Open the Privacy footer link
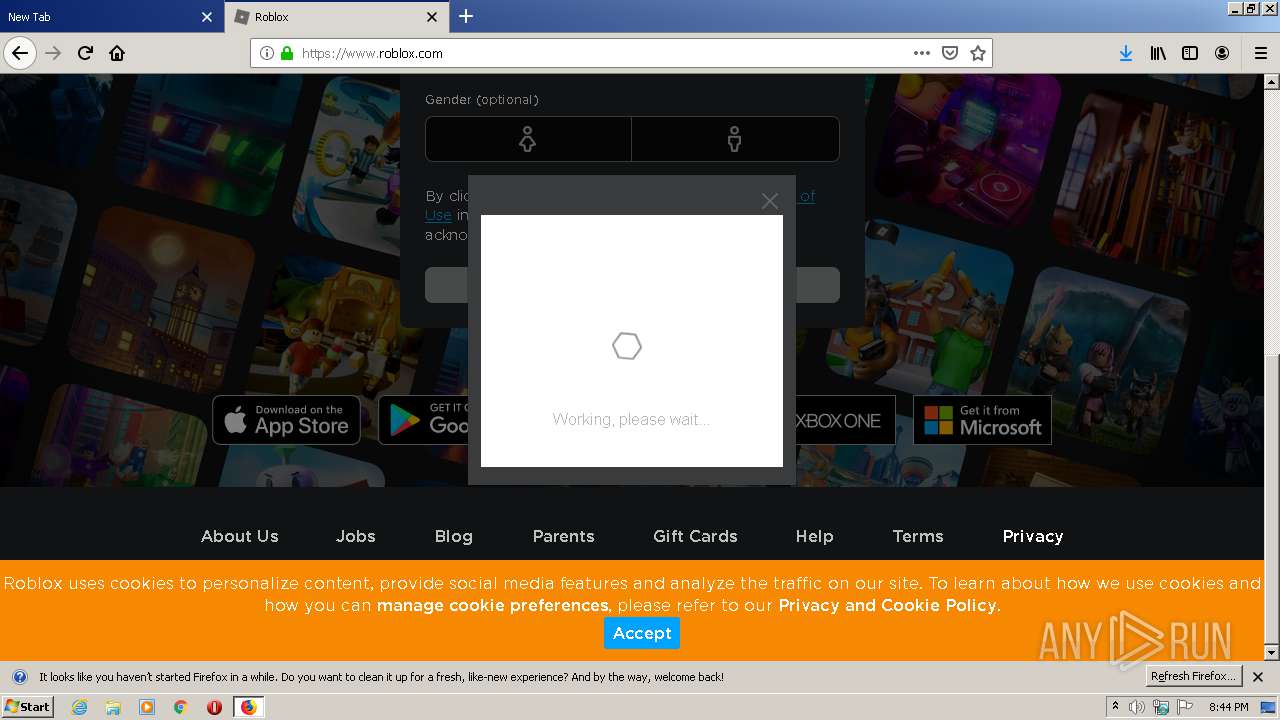The width and height of the screenshot is (1280, 720). [1033, 536]
